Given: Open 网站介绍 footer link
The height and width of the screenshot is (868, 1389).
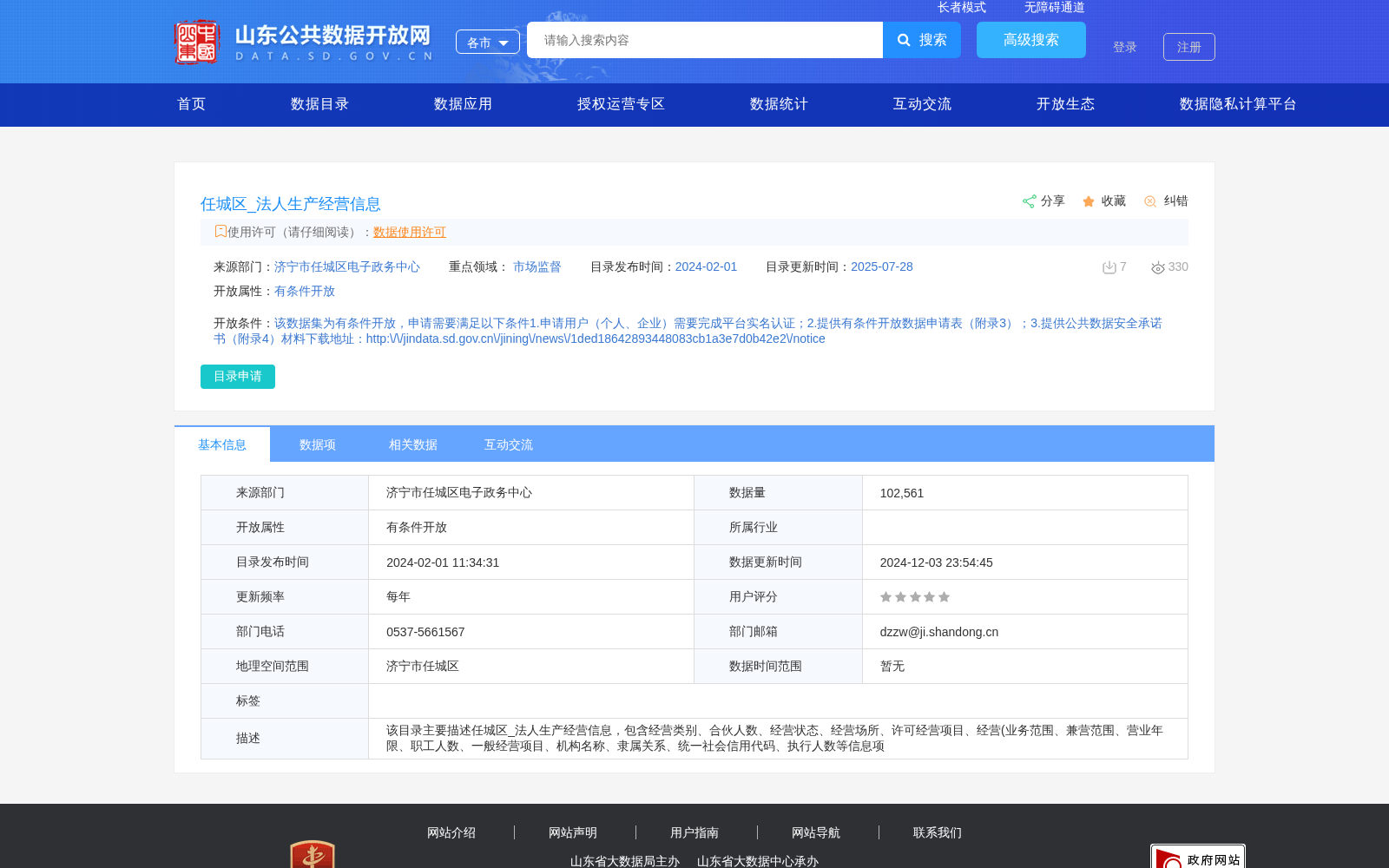Looking at the screenshot, I should click(451, 832).
